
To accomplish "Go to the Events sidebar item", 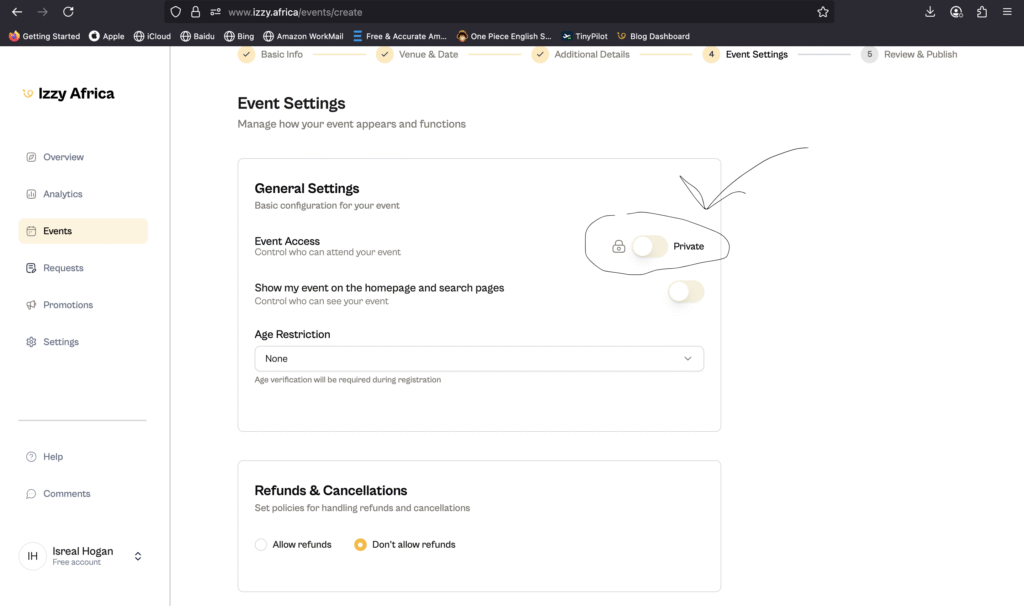I will click(57, 231).
